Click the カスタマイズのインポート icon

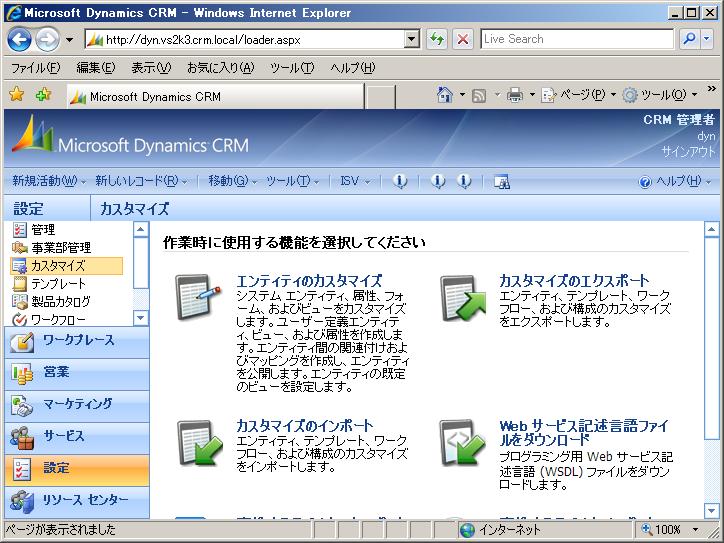(199, 442)
